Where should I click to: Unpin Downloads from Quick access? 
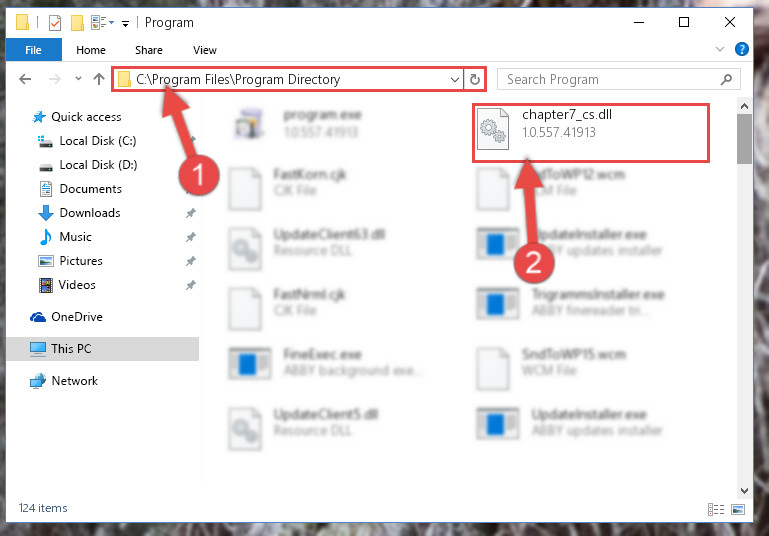tap(191, 213)
